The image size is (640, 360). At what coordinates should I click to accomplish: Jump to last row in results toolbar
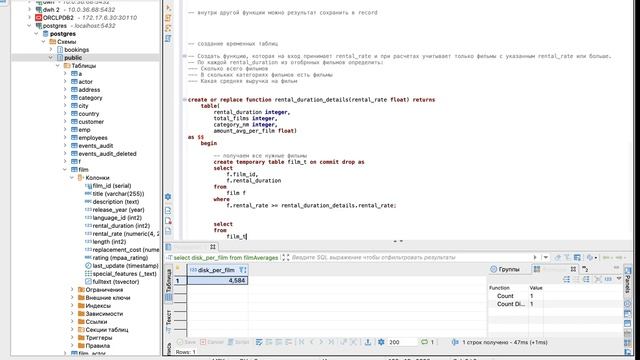[331, 342]
